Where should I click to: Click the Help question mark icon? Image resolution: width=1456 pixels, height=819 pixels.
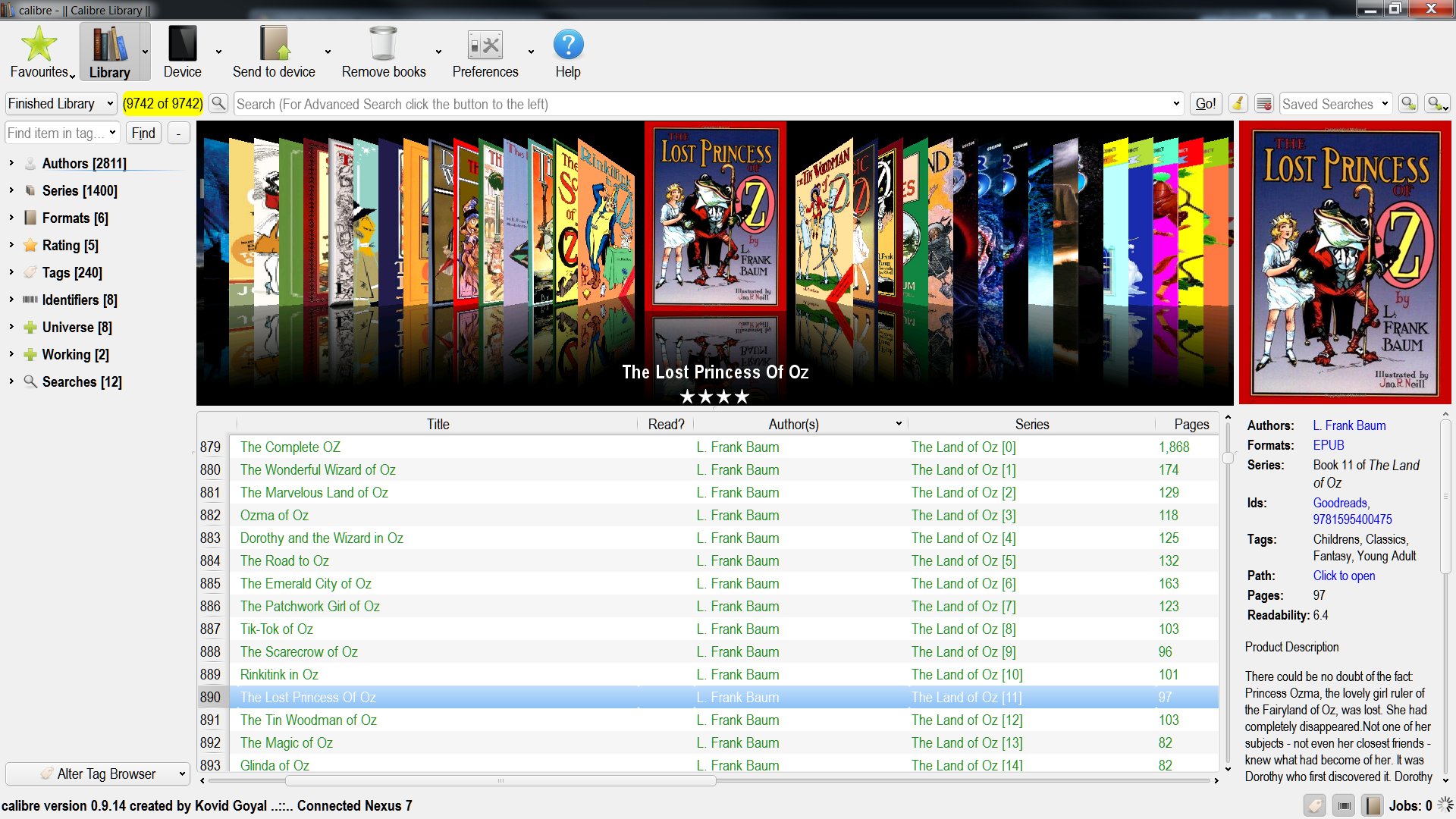[x=568, y=45]
